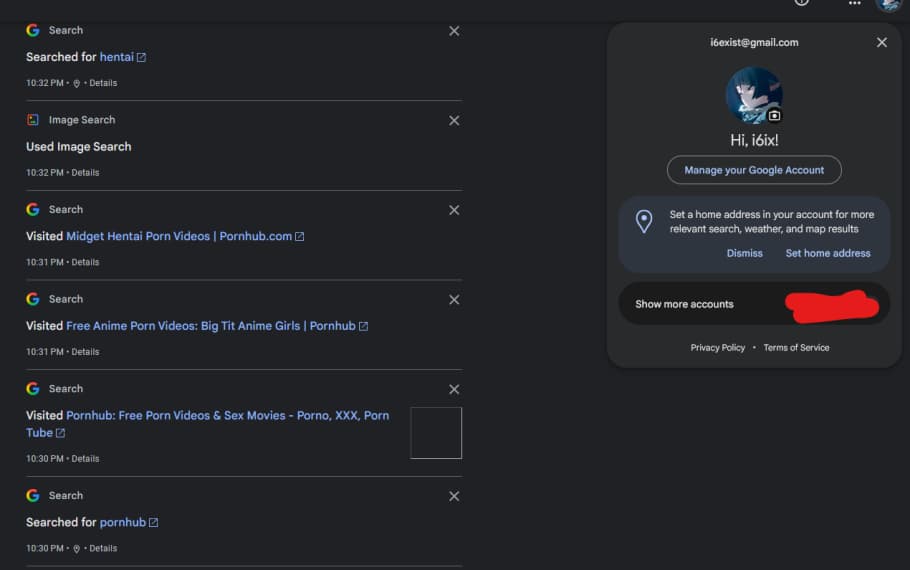
Task: Open Details for the Image Search entry
Action: click(85, 173)
